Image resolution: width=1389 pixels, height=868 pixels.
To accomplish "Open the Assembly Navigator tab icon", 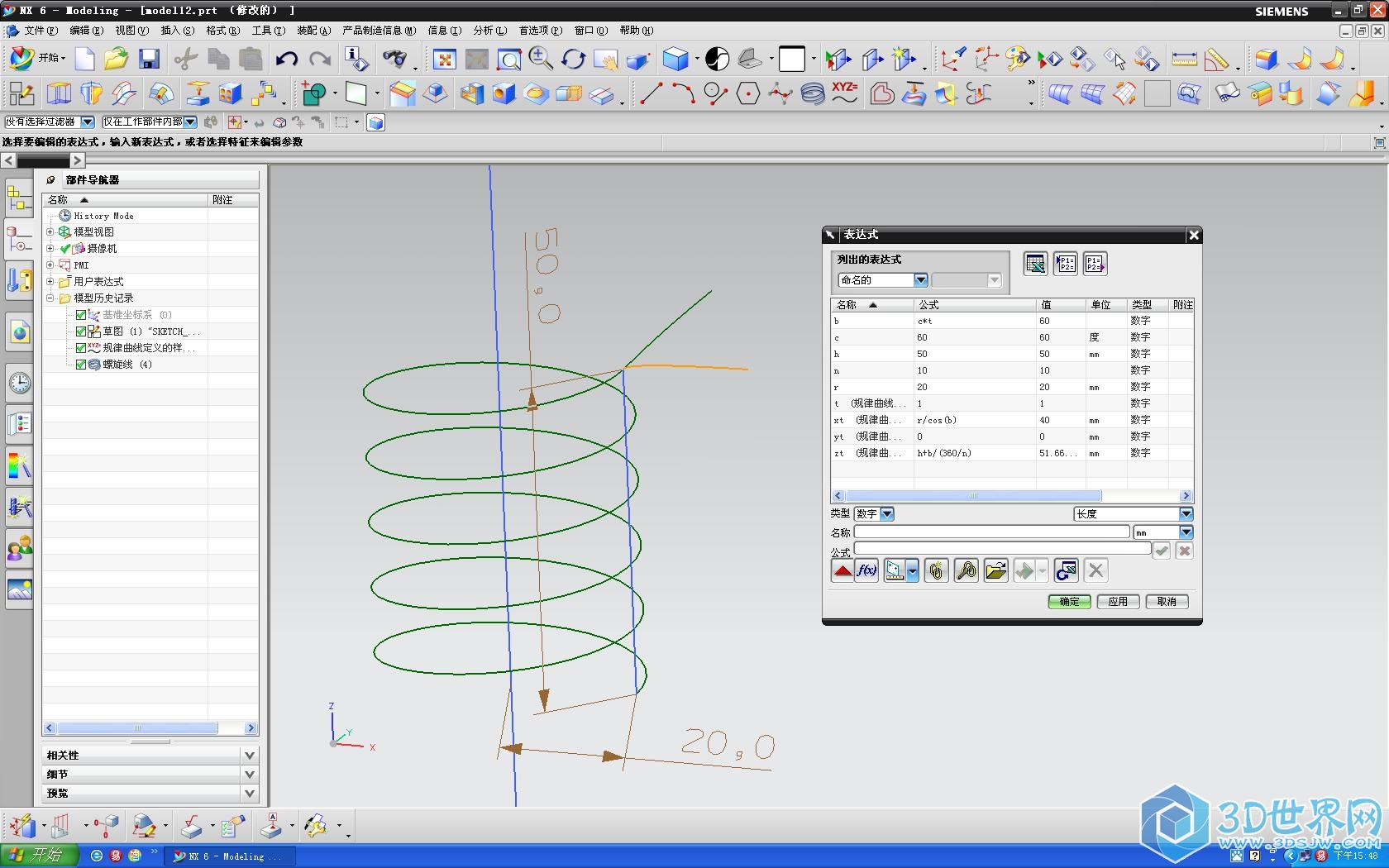I will 20,199.
